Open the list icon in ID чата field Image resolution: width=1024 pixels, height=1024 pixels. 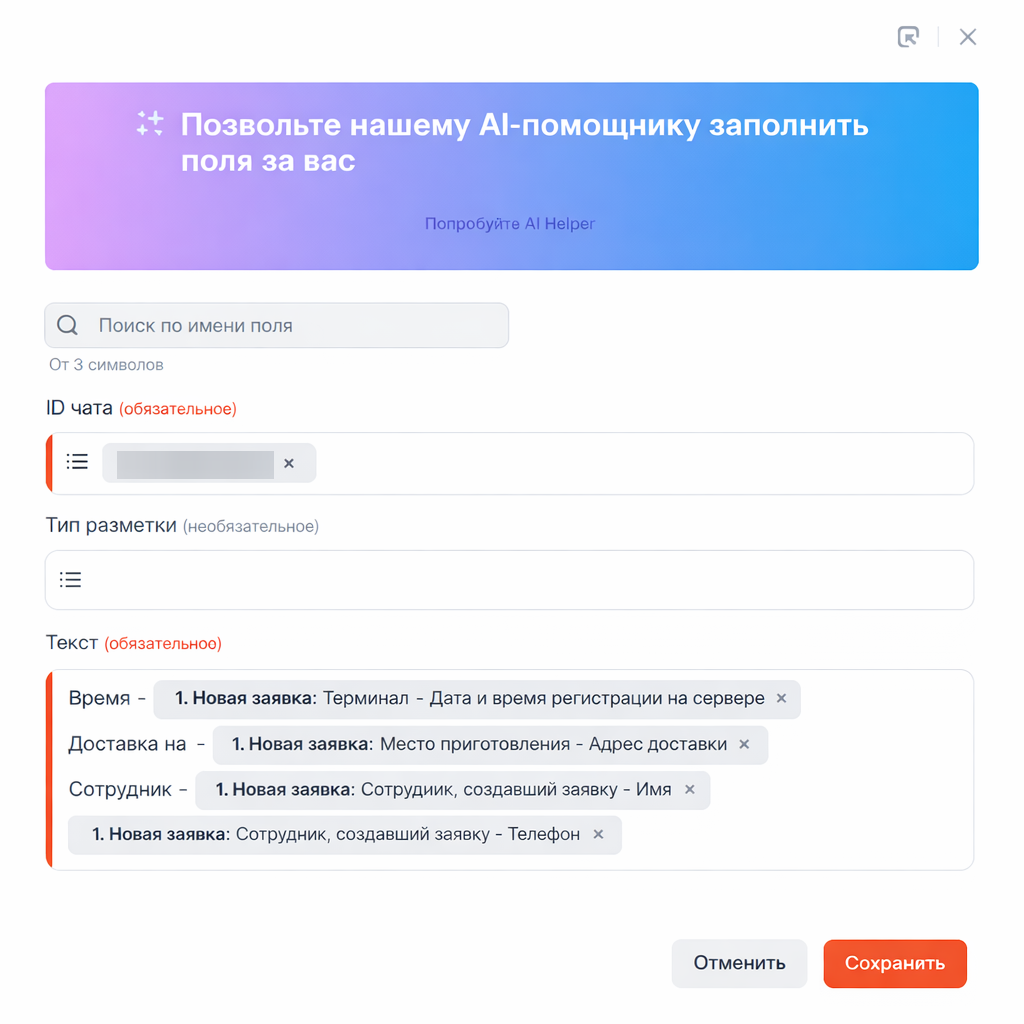(x=77, y=462)
